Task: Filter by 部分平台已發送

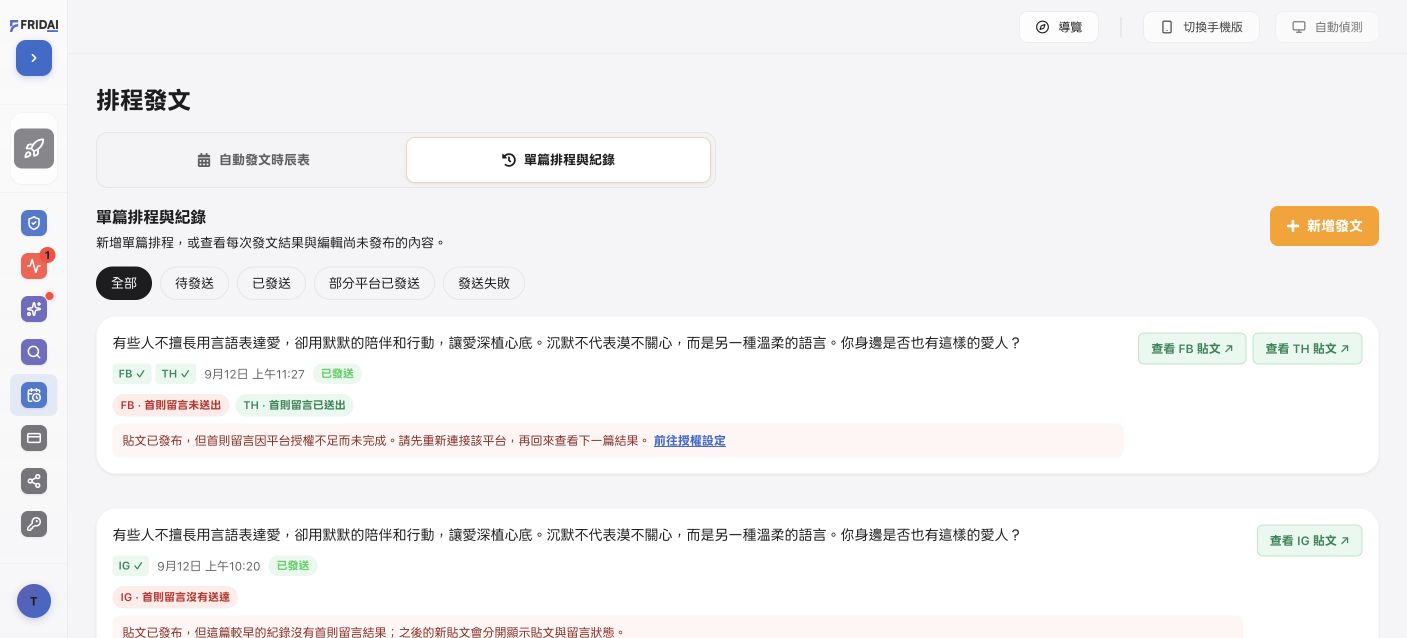Action: 374,283
